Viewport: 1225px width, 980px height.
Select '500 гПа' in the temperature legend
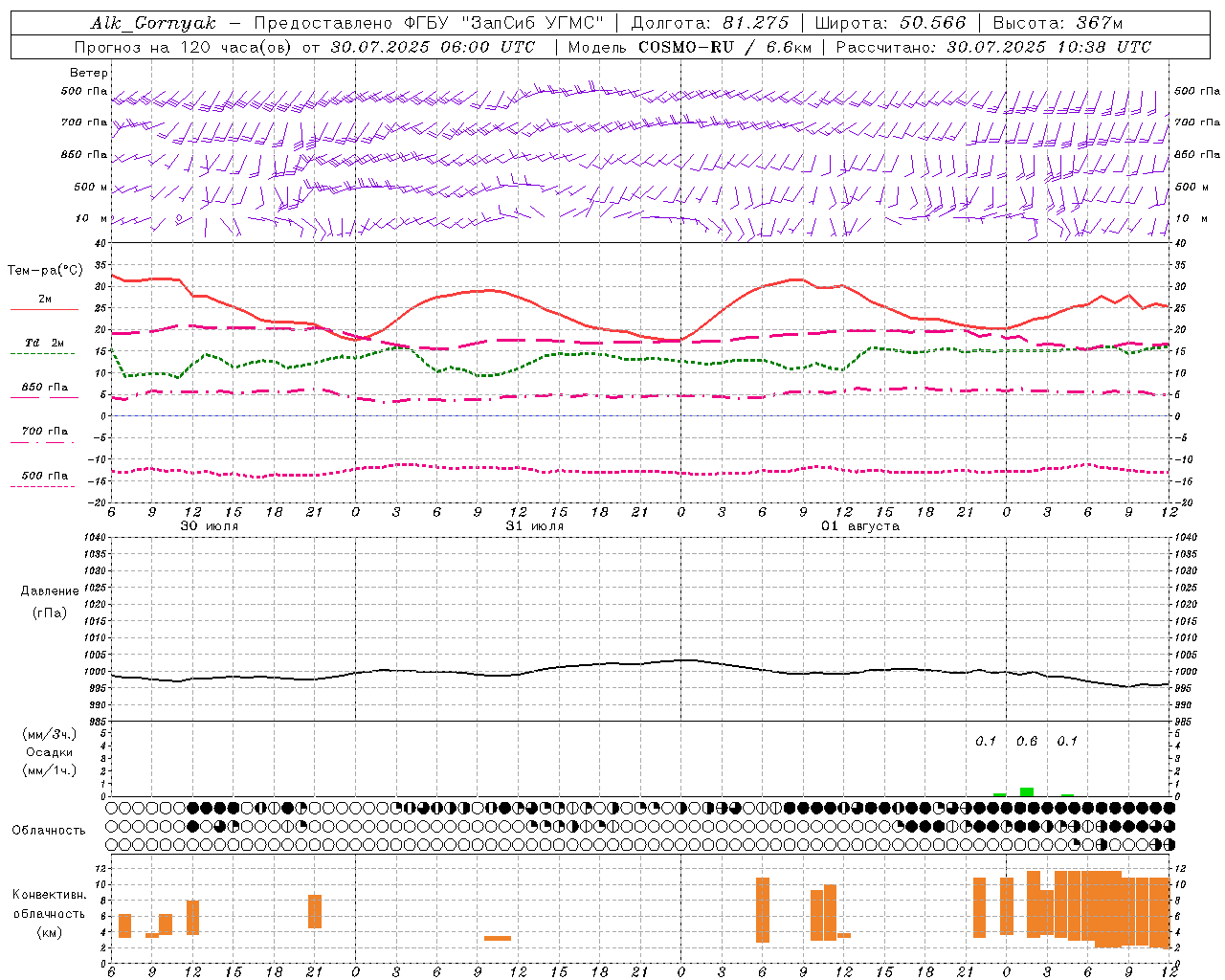coord(44,476)
